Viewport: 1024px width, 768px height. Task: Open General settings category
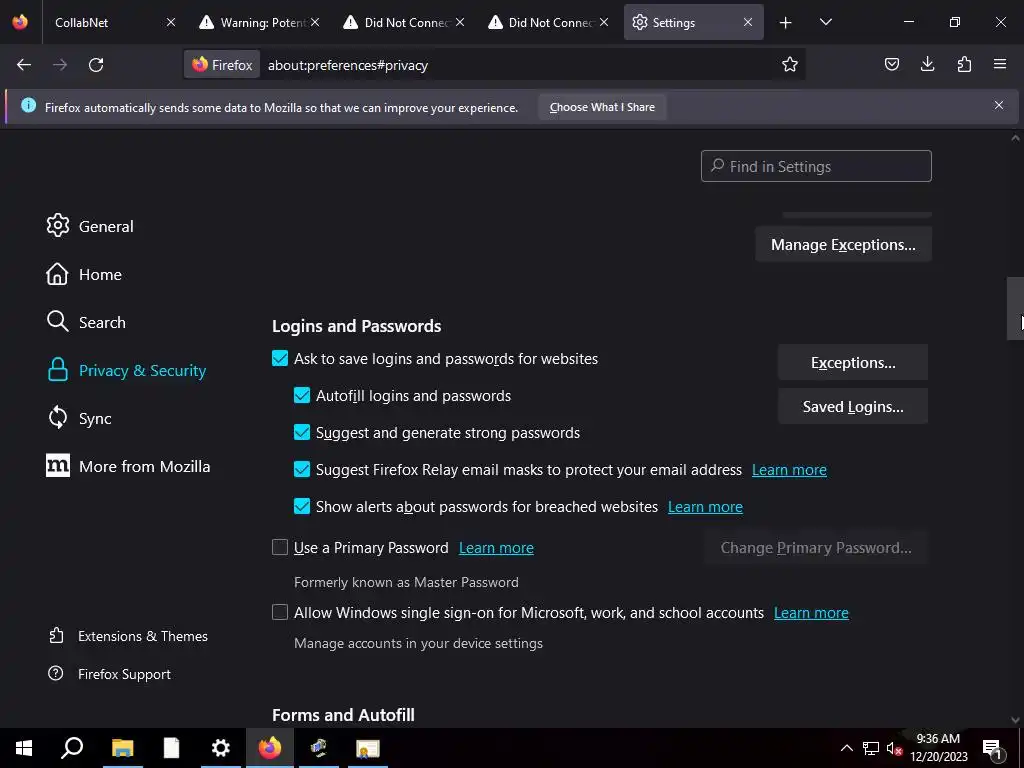click(x=90, y=226)
